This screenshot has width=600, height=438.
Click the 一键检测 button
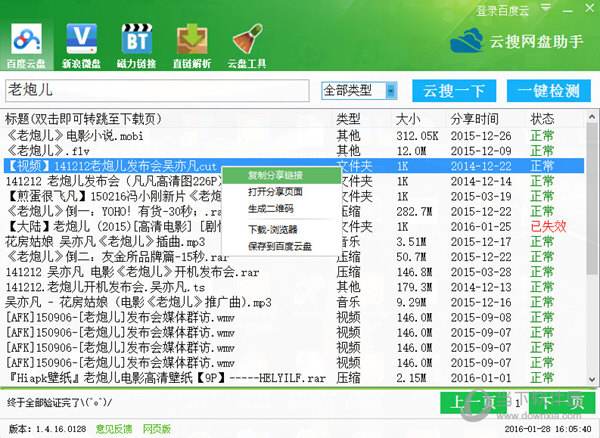549,91
